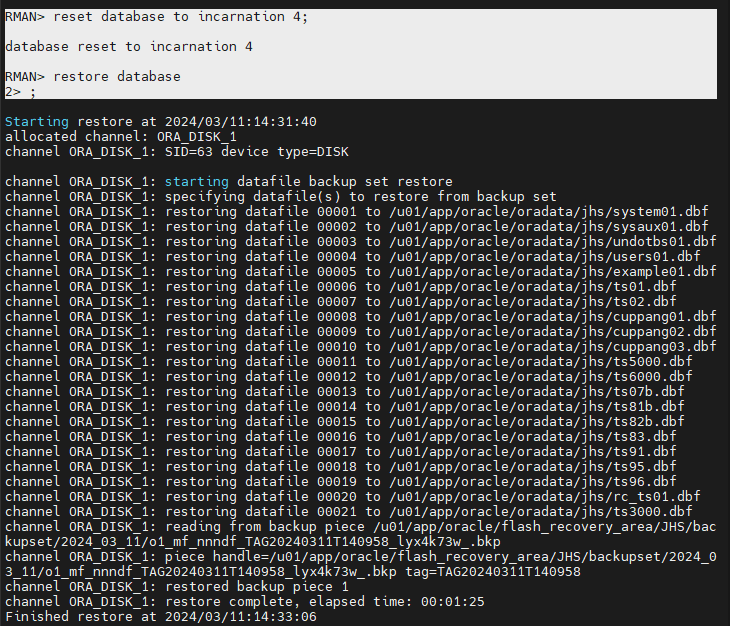Image resolution: width=730 pixels, height=626 pixels.
Task: Click the 'starting datafile backup set restore' line
Action: (229, 182)
